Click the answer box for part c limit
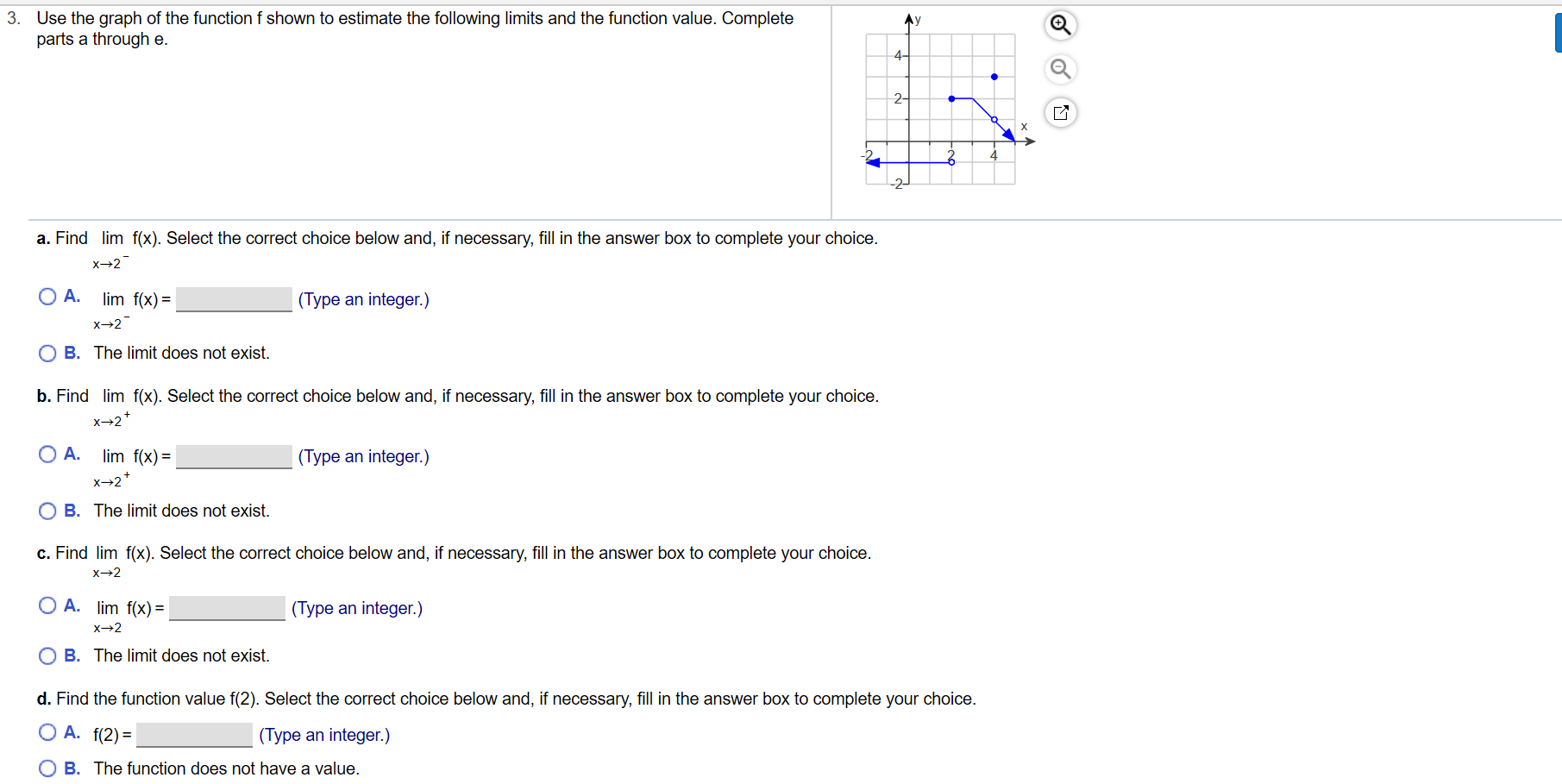1562x784 pixels. (x=227, y=608)
